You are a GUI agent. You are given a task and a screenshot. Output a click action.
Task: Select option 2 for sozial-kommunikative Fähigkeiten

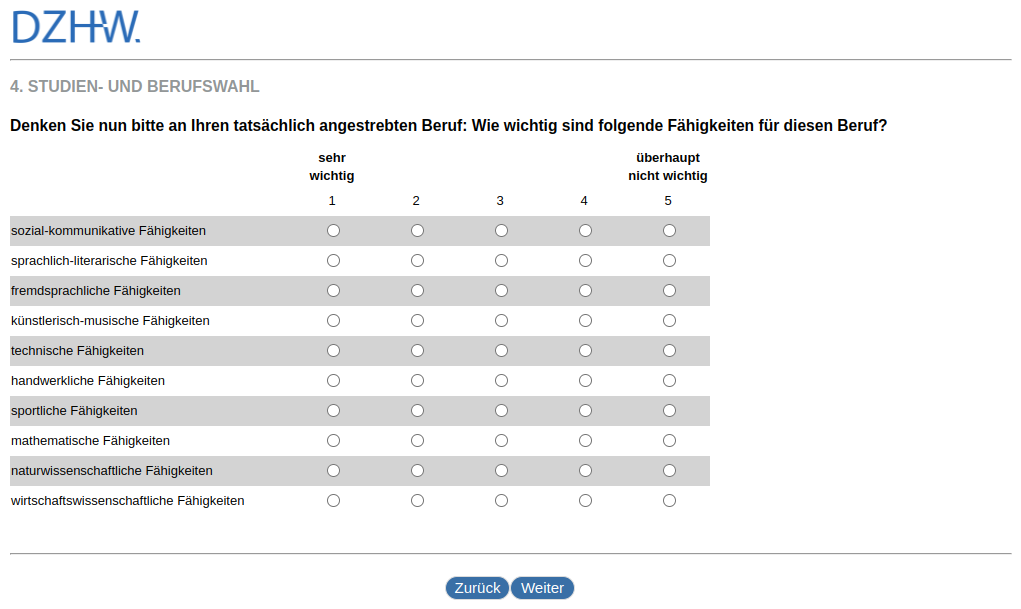[x=417, y=231]
